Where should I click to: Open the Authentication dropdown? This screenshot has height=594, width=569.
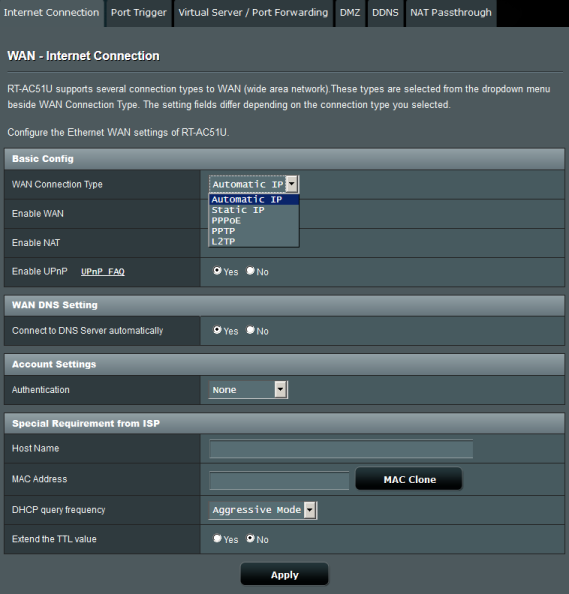(248, 390)
